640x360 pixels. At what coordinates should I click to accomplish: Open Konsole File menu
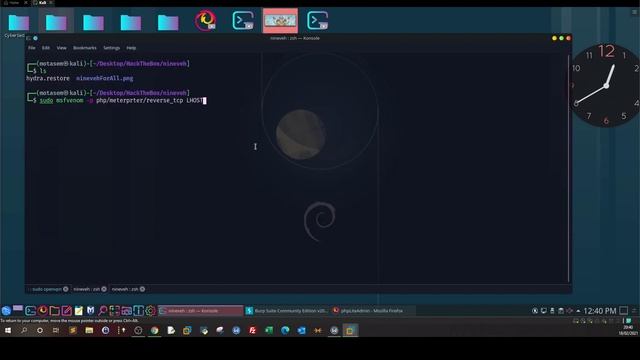(x=32, y=48)
